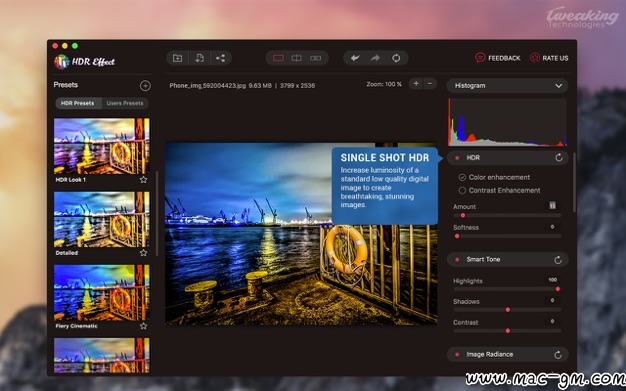The height and width of the screenshot is (391, 626).
Task: Select the HDR Presets tab
Action: click(77, 103)
